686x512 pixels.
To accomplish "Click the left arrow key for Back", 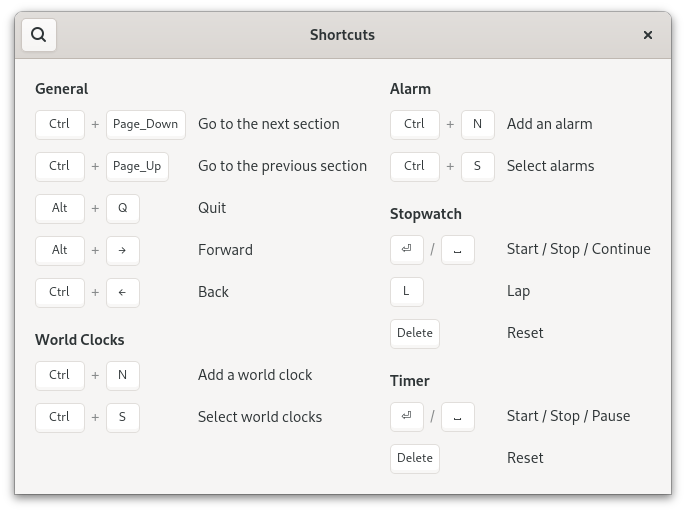I will [123, 292].
